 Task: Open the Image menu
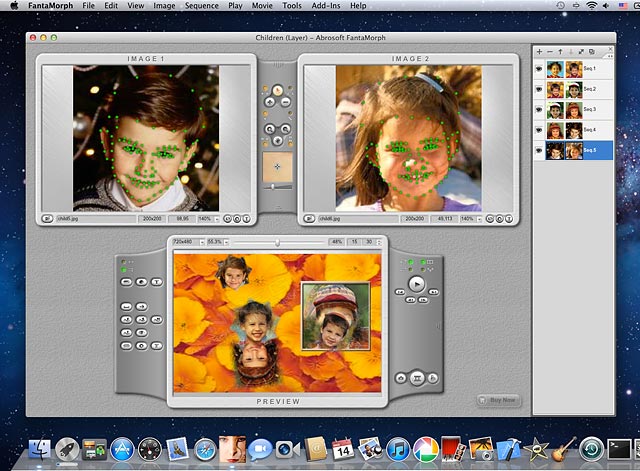pyautogui.click(x=164, y=6)
